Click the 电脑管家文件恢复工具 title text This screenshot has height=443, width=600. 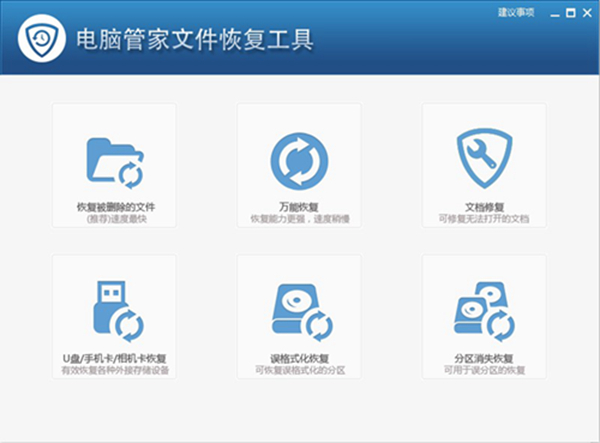[x=195, y=41]
